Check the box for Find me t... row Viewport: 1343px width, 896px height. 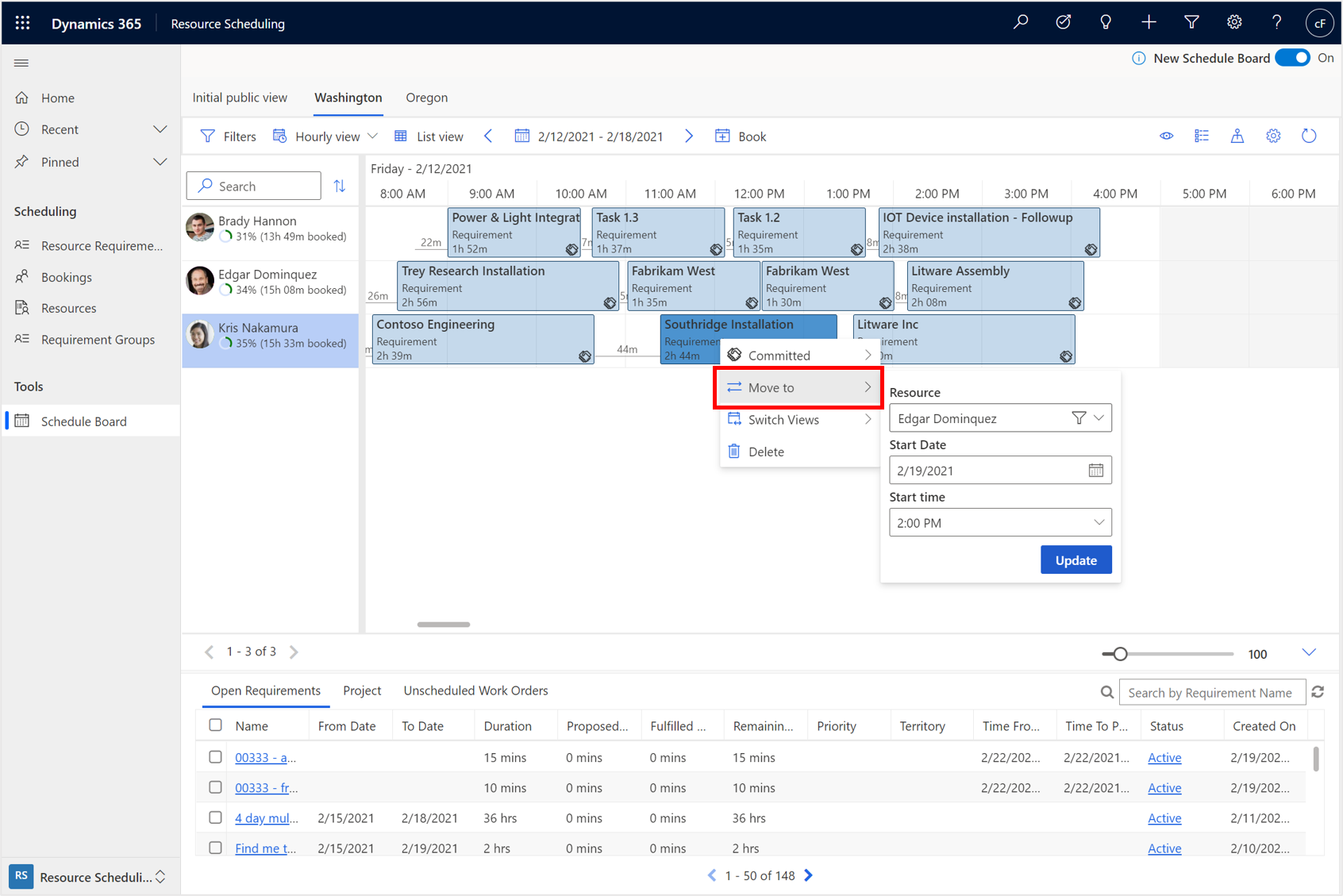point(215,847)
